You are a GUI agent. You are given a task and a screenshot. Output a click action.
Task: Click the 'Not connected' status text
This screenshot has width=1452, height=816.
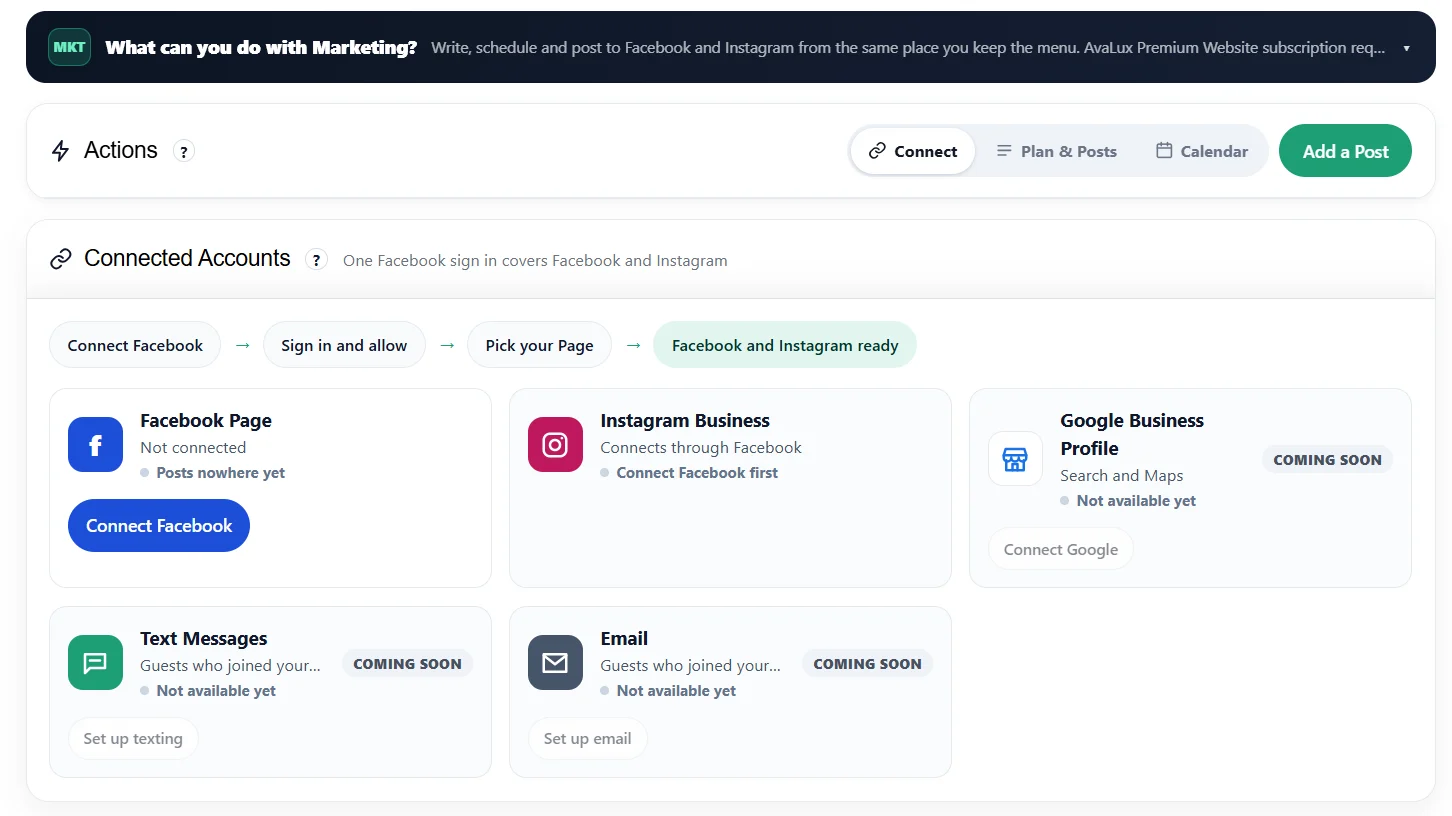pos(193,448)
